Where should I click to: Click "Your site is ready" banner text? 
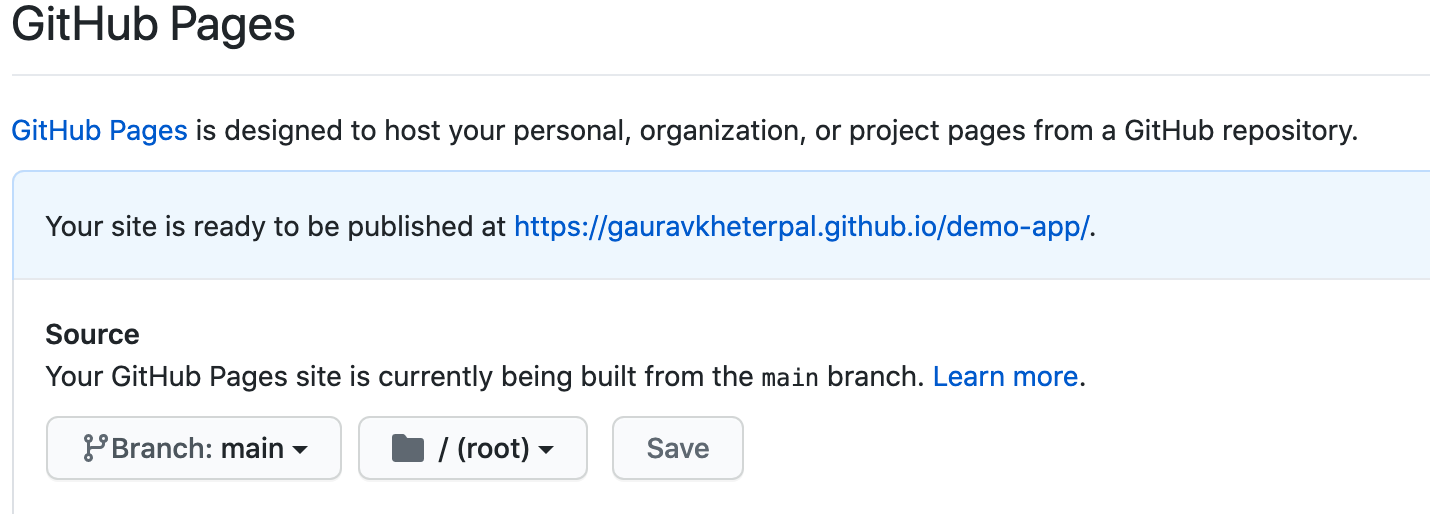(276, 226)
